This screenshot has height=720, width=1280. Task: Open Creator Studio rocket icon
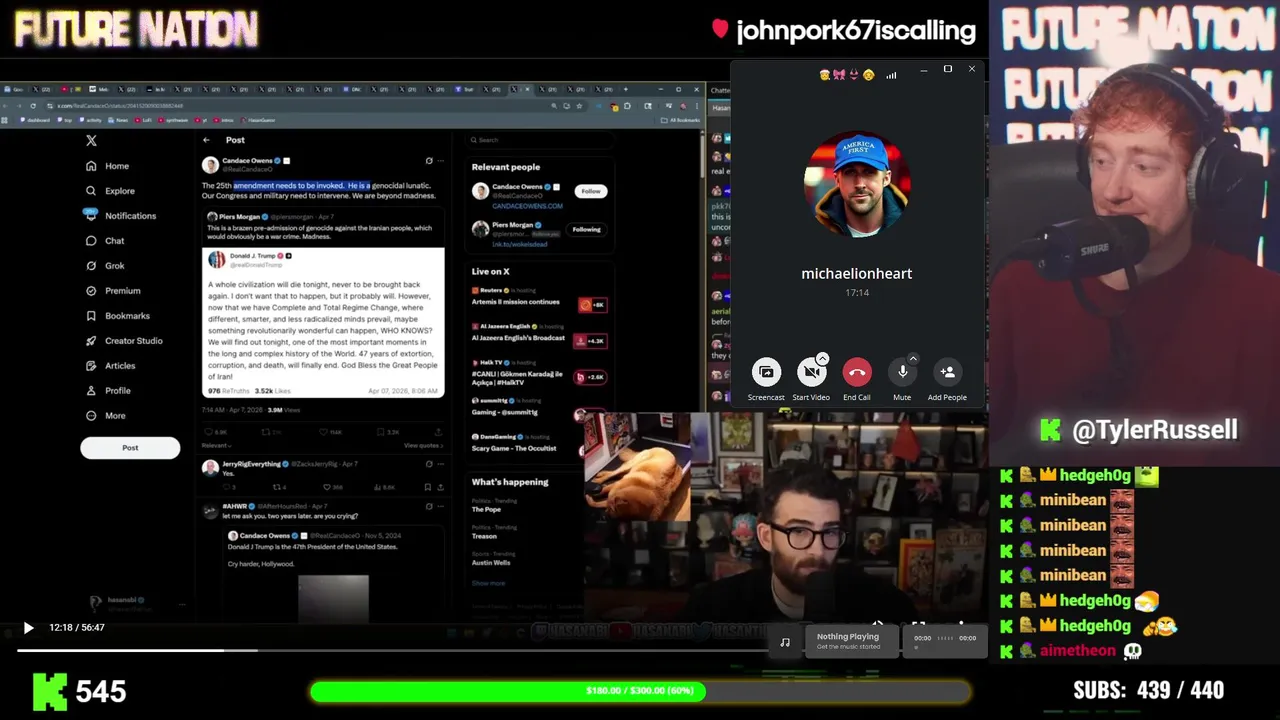pyautogui.click(x=91, y=341)
